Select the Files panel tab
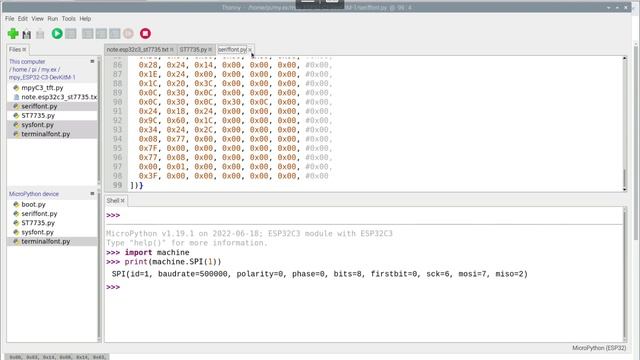640x360 pixels. [15, 49]
